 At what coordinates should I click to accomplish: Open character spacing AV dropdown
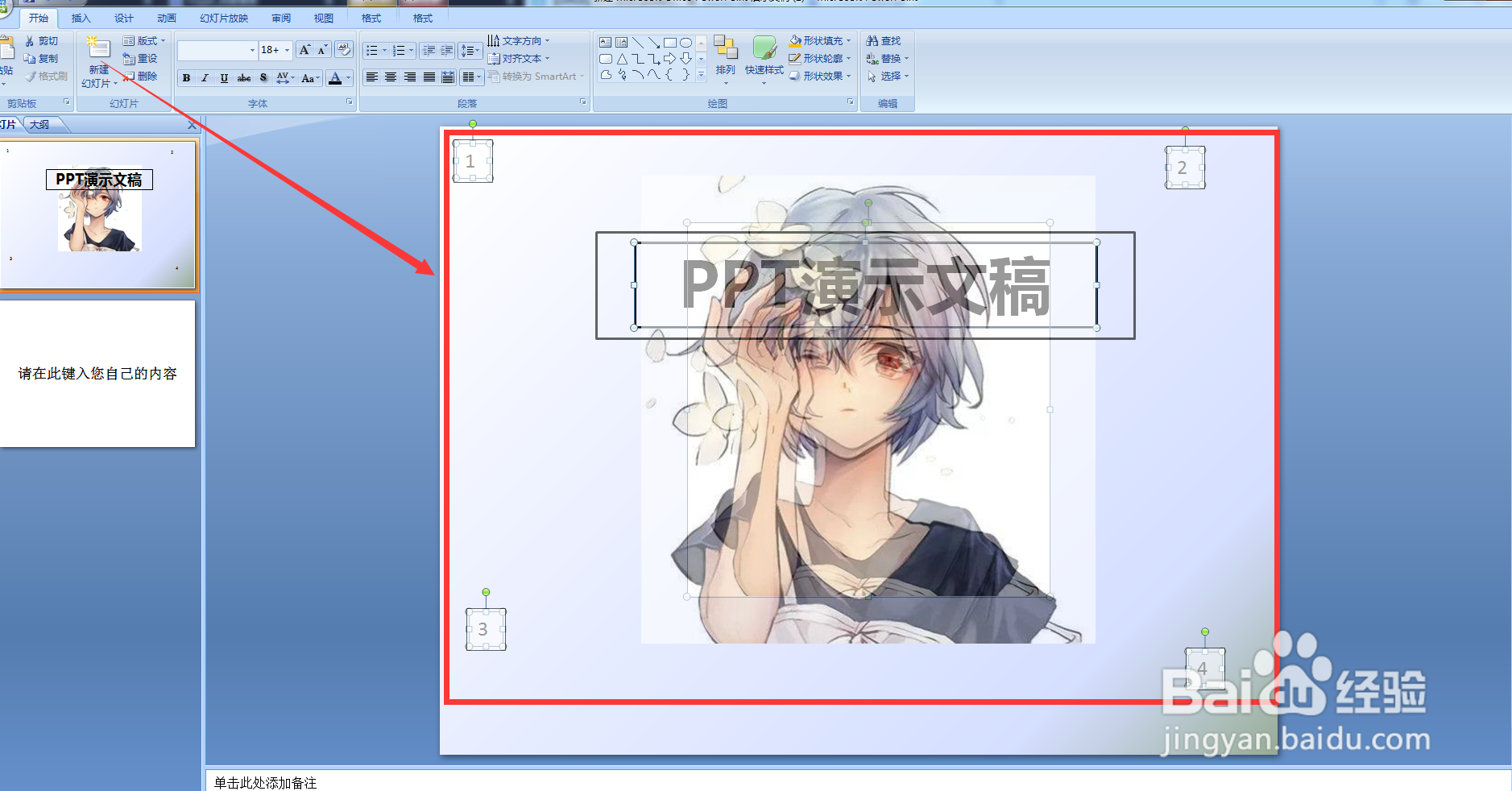tap(285, 78)
